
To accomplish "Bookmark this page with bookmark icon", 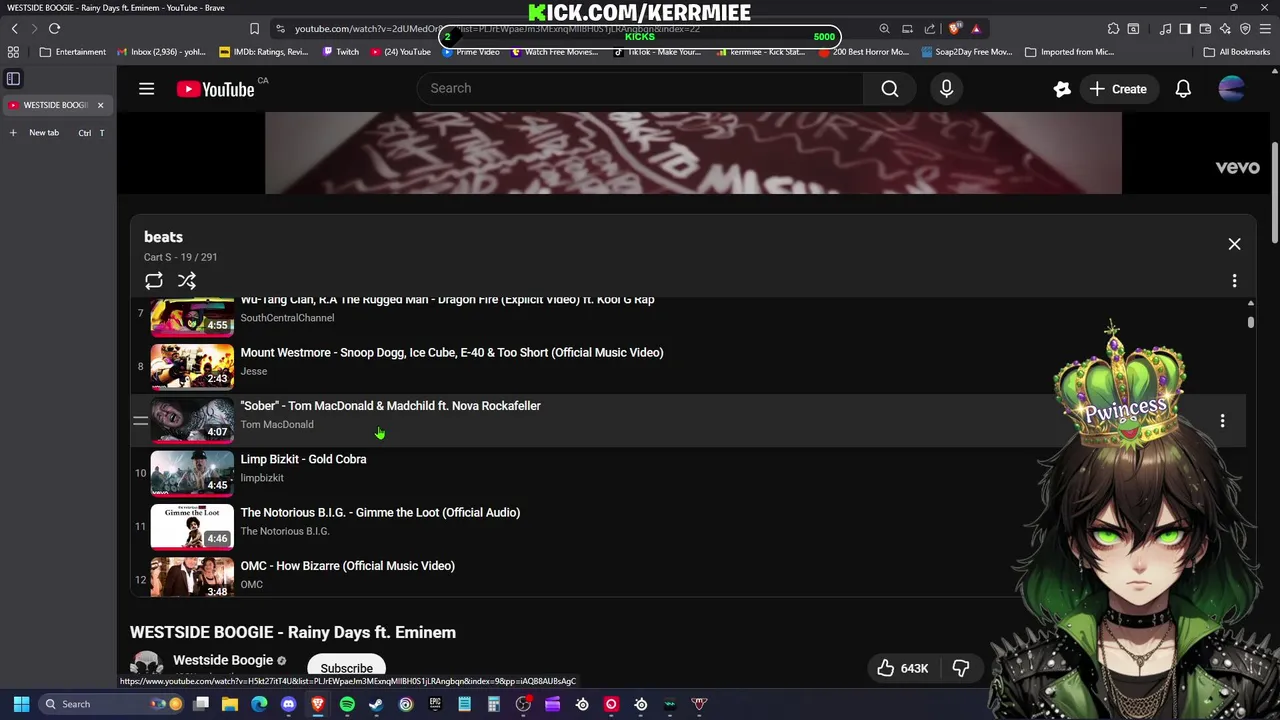I will click(254, 29).
